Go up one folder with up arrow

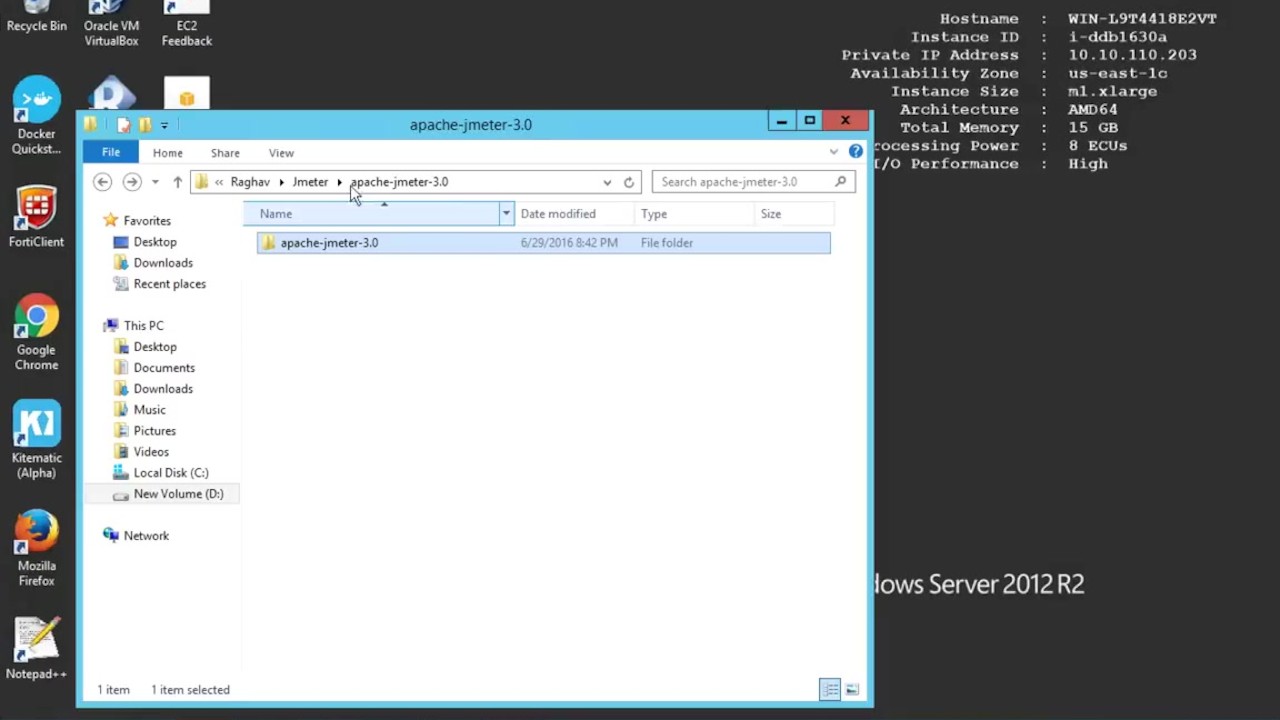point(177,182)
